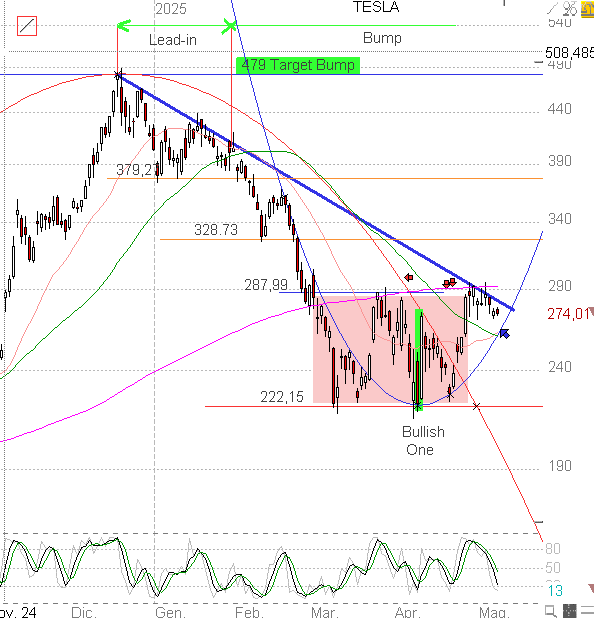594x618 pixels.
Task: Click the 340 price axis label
Action: coord(559,218)
